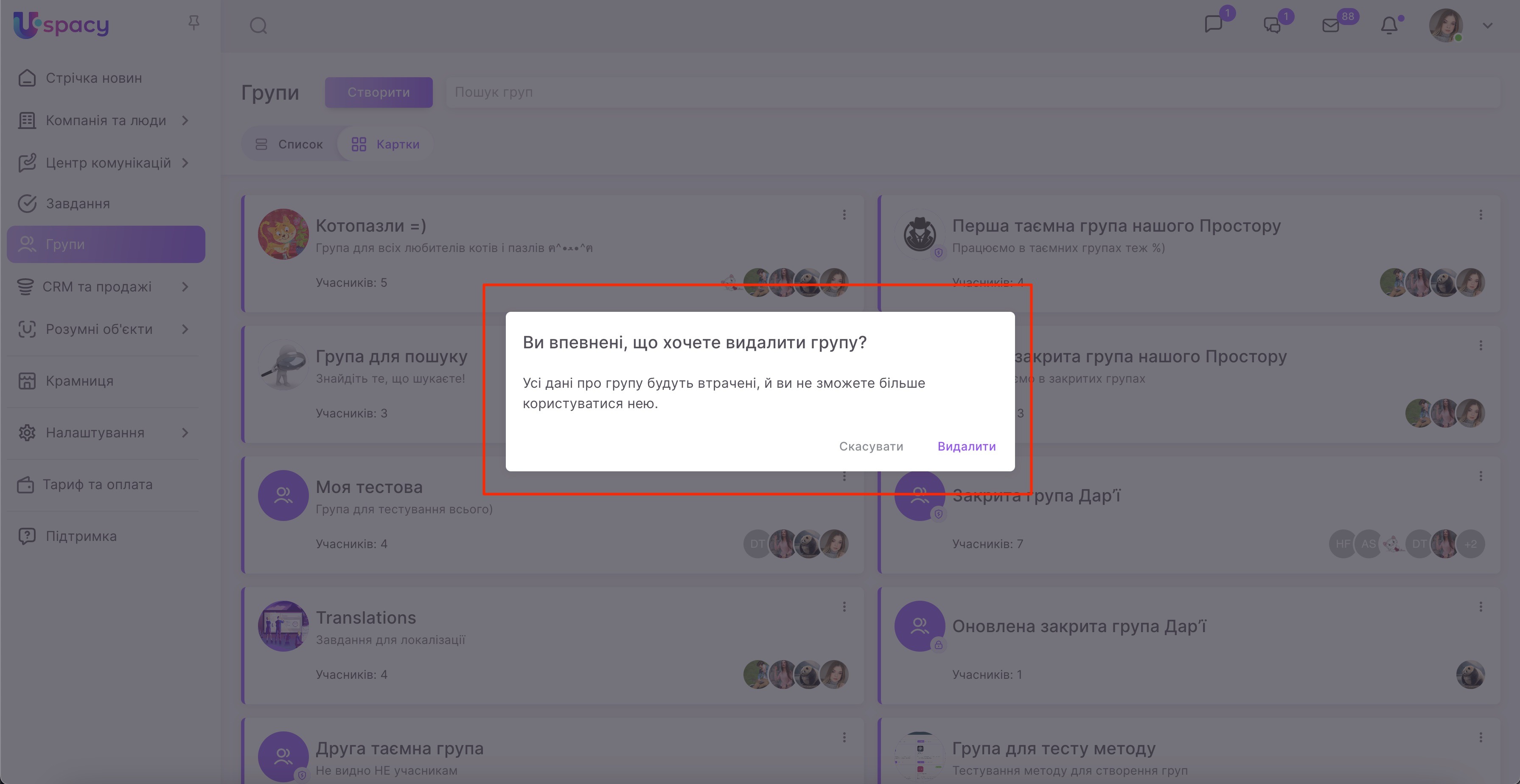Click the search magnifier icon in top bar

pyautogui.click(x=258, y=25)
